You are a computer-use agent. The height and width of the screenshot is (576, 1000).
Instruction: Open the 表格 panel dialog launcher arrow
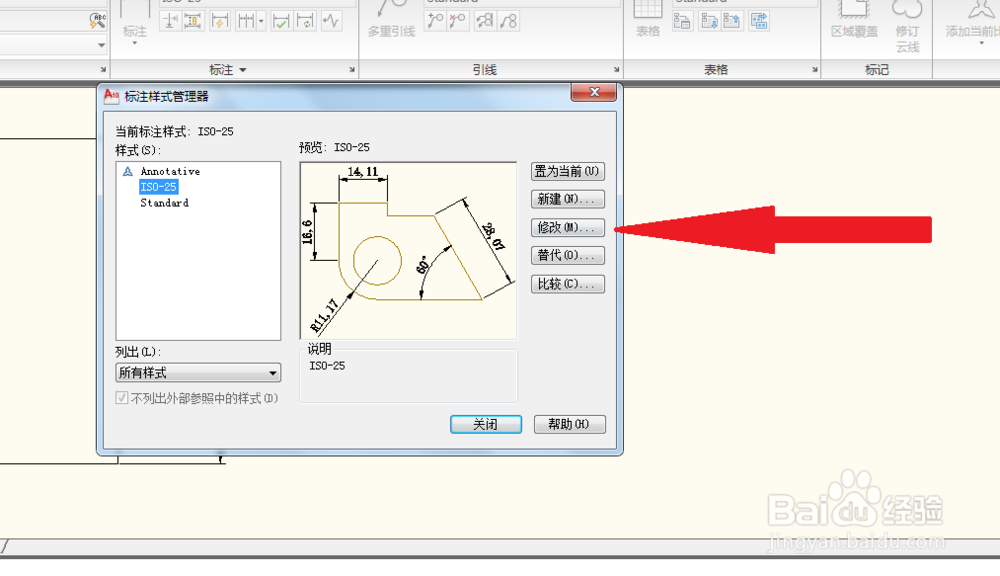pos(815,70)
